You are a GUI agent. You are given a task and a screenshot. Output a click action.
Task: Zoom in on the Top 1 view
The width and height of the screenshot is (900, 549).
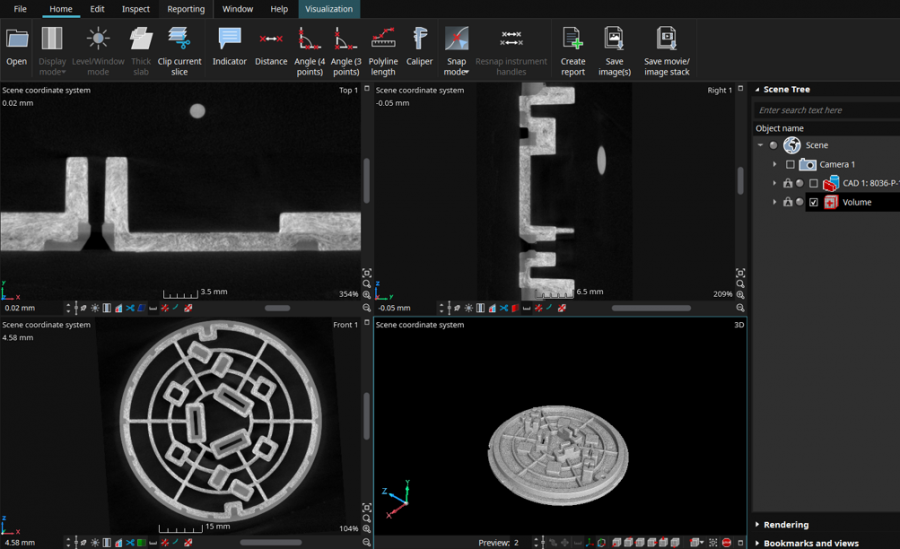click(x=367, y=295)
